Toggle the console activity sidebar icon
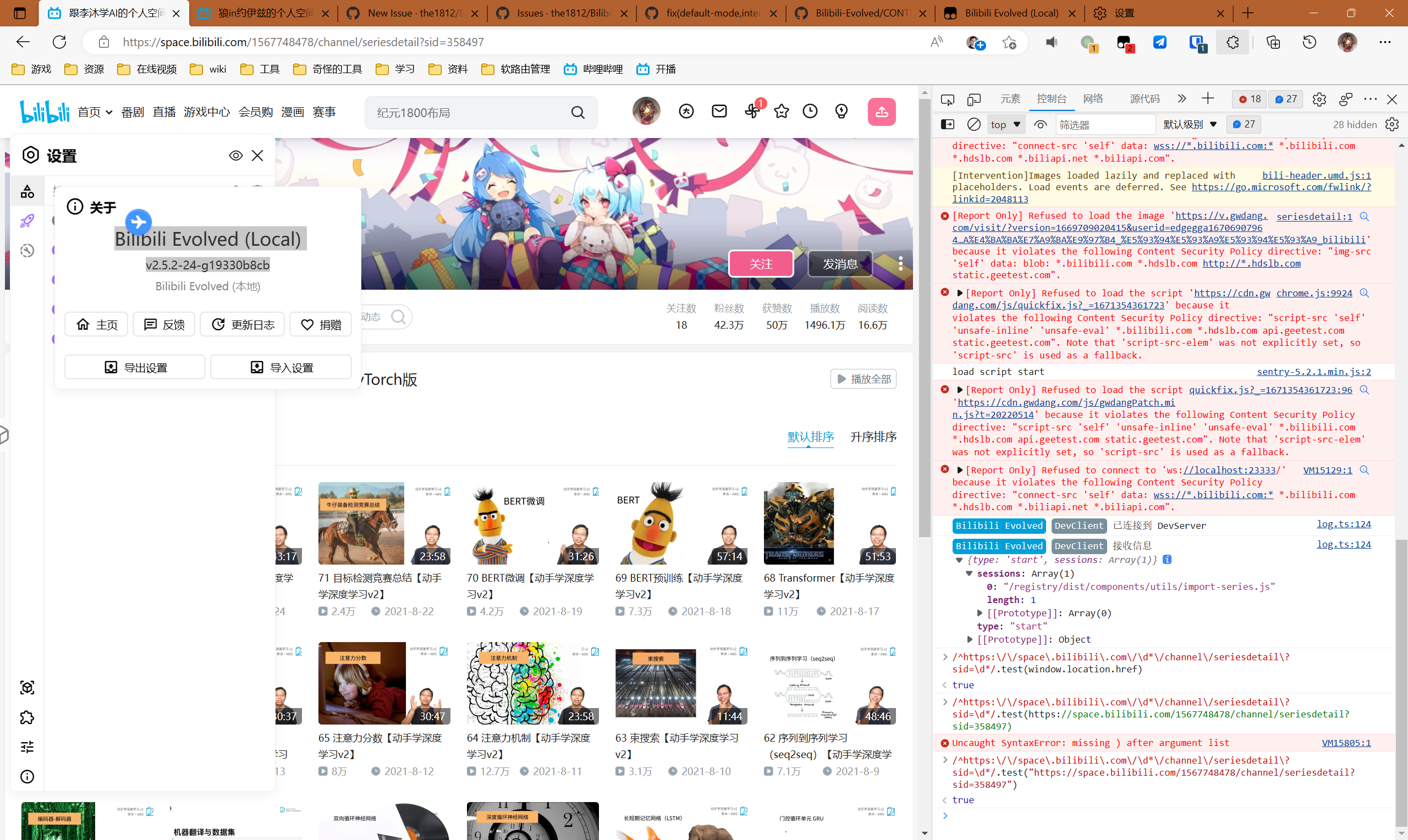Image resolution: width=1408 pixels, height=840 pixels. click(x=947, y=124)
